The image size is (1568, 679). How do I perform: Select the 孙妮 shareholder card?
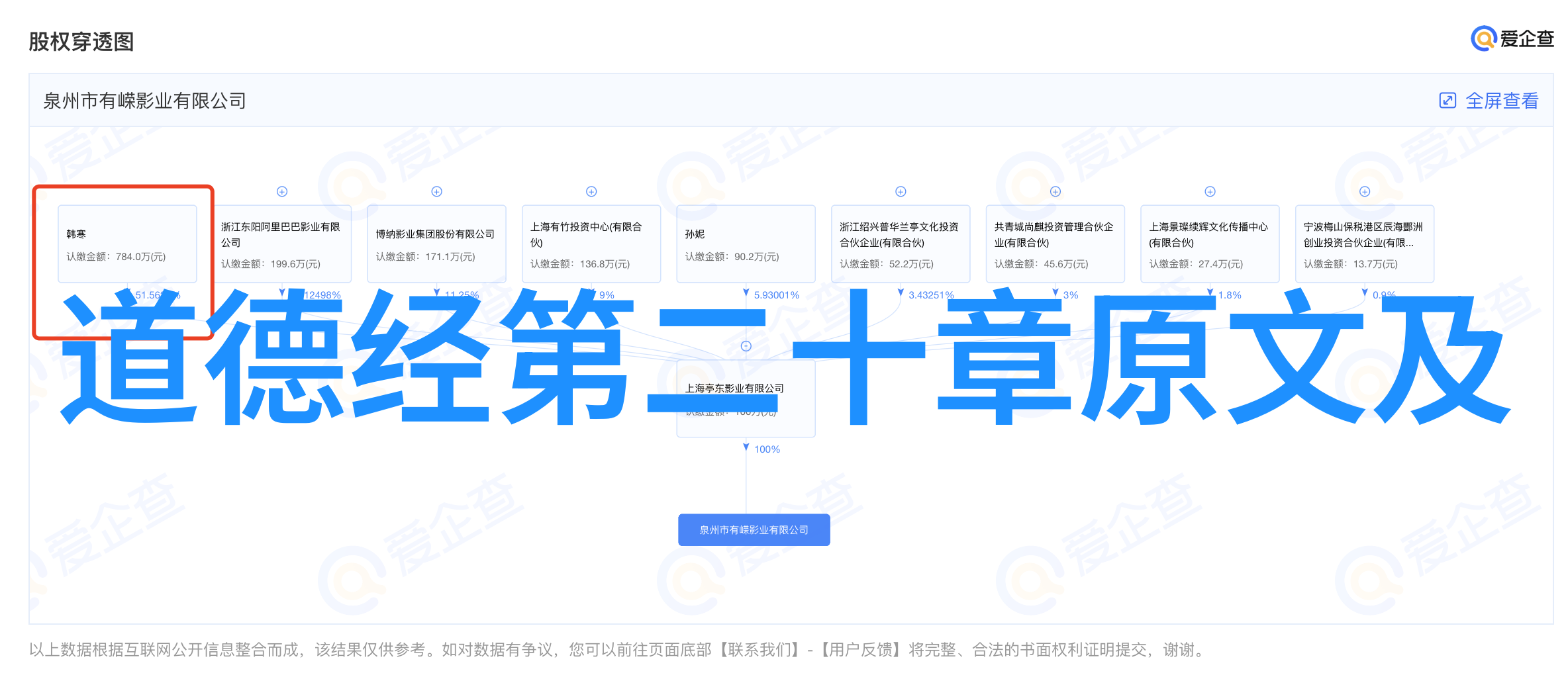pyautogui.click(x=746, y=244)
